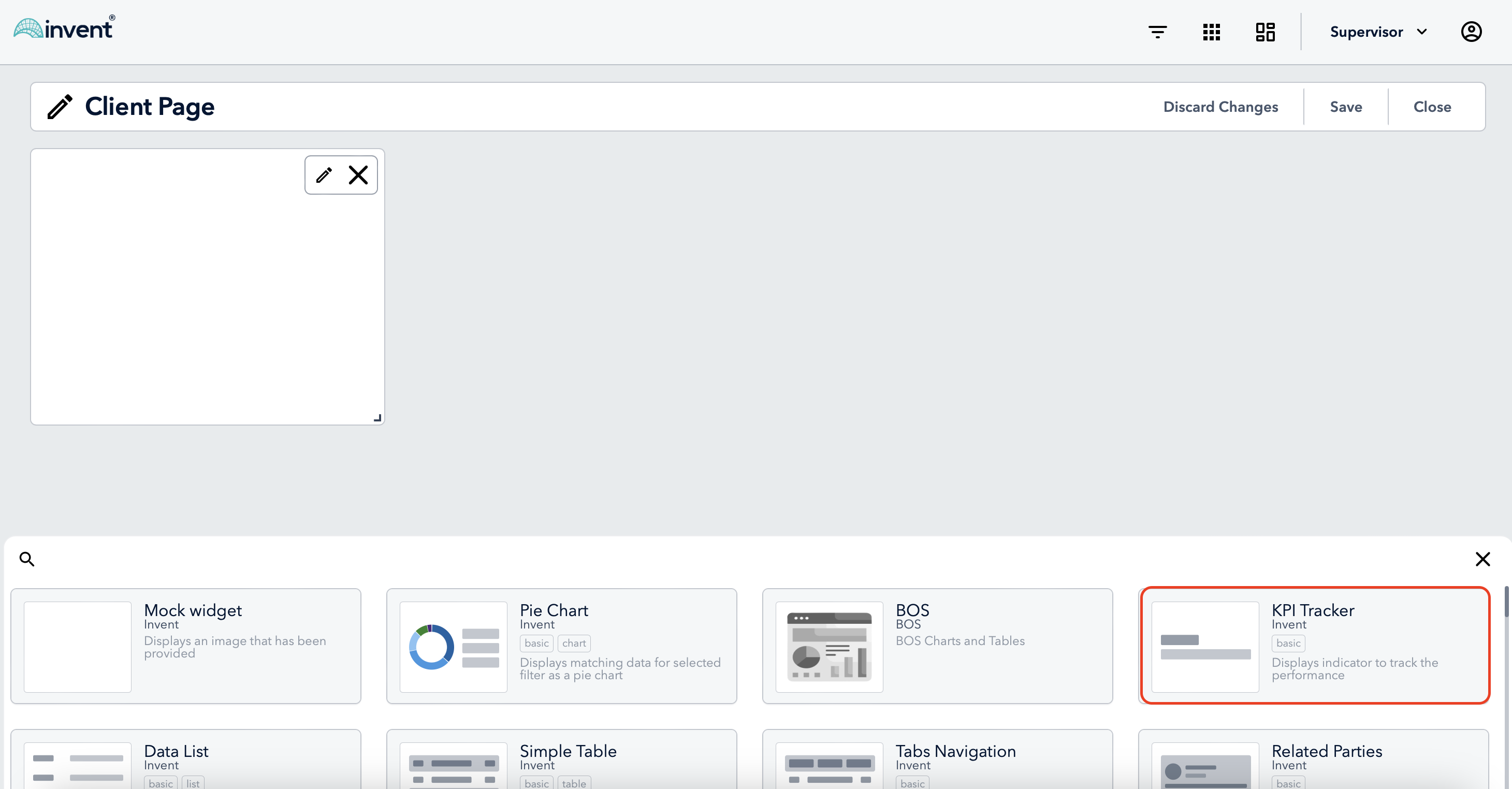
Task: Select the BOS widget title
Action: pyautogui.click(x=912, y=610)
